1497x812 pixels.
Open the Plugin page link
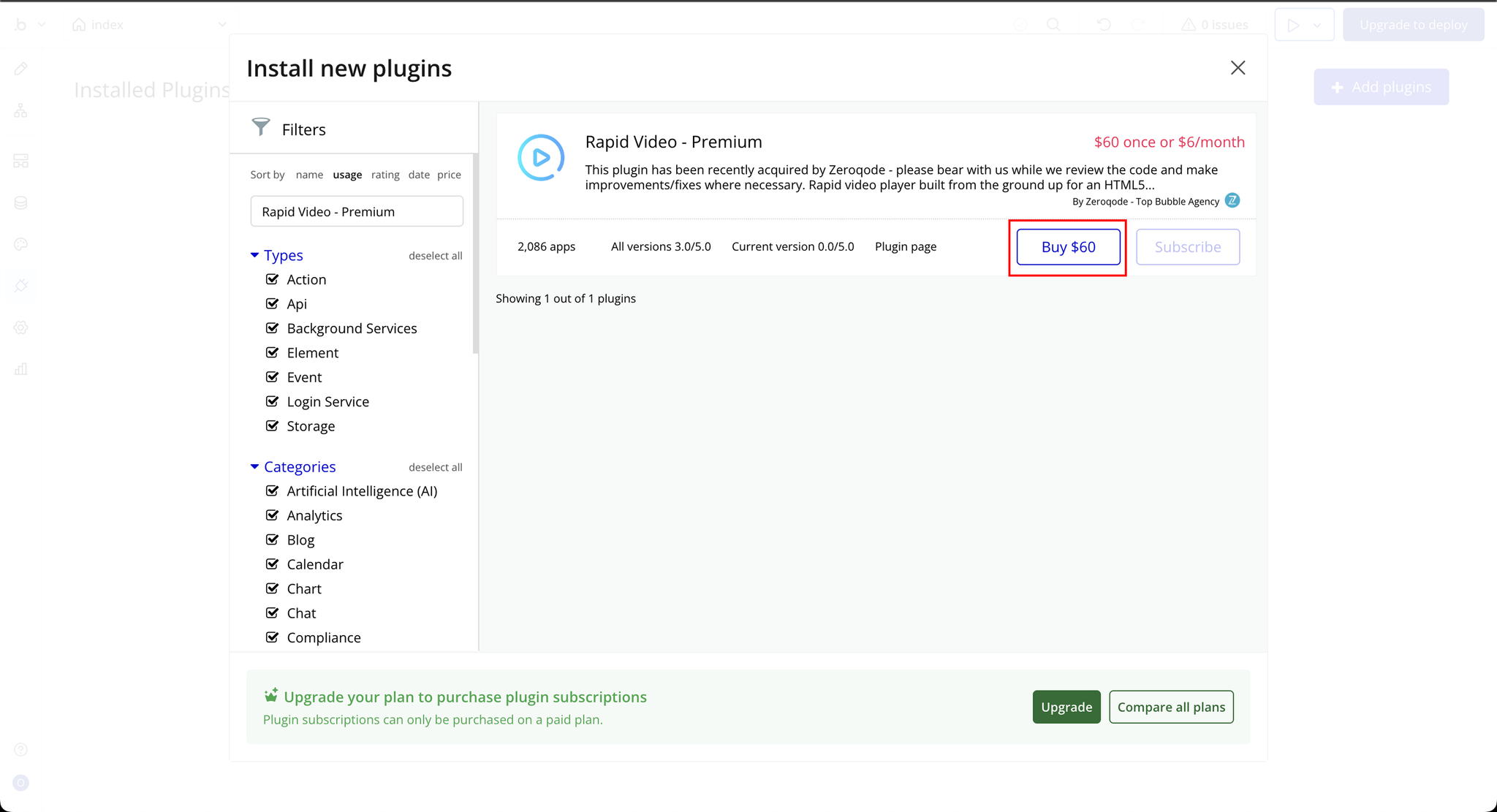click(906, 247)
